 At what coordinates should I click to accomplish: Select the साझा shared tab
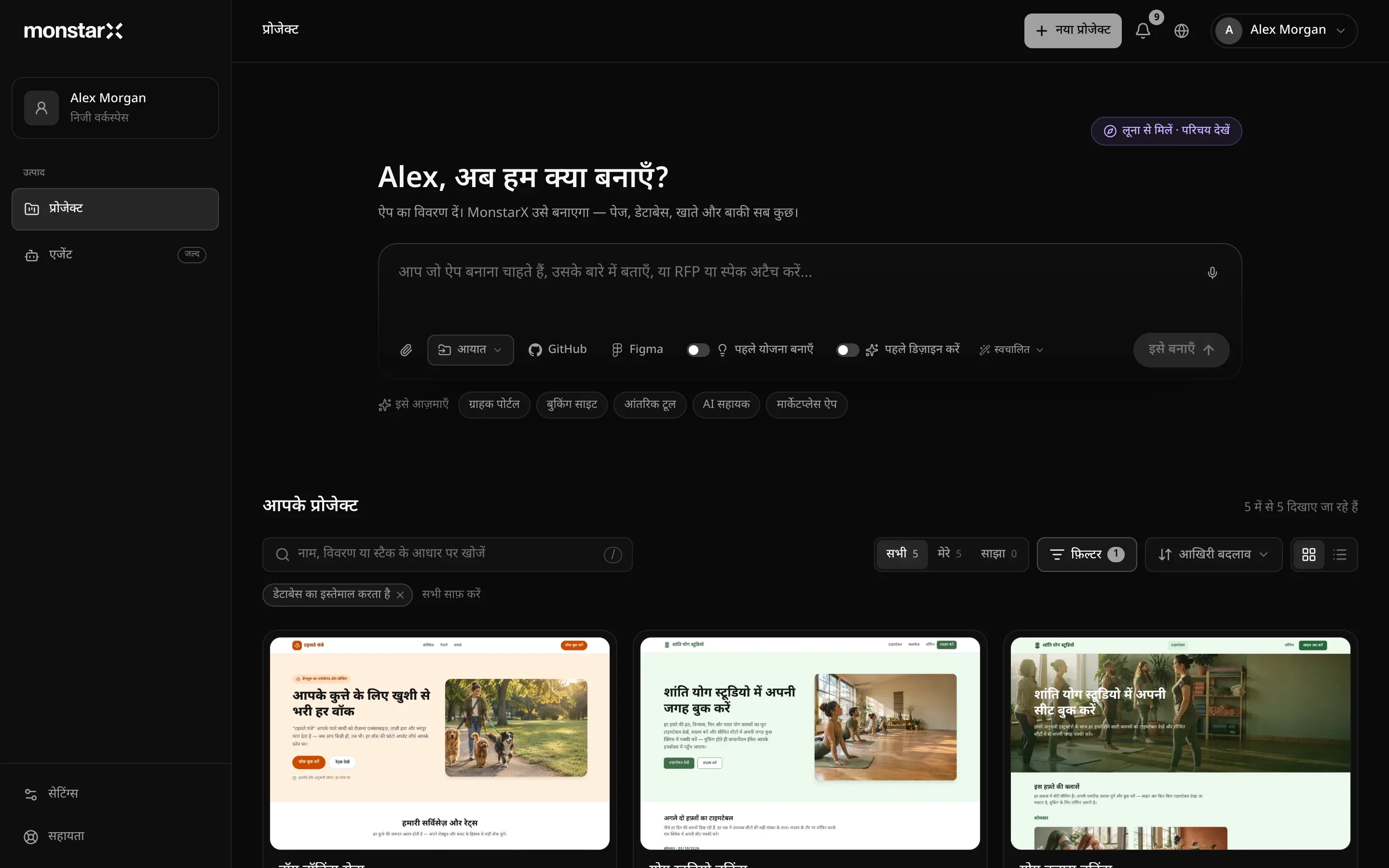pos(999,554)
